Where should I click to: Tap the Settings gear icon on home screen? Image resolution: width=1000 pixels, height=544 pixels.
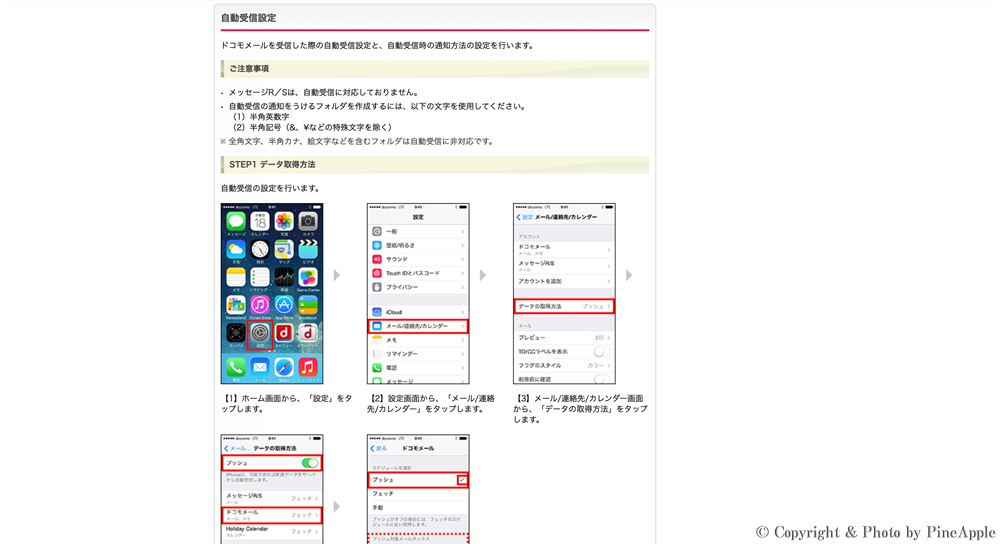tap(260, 333)
